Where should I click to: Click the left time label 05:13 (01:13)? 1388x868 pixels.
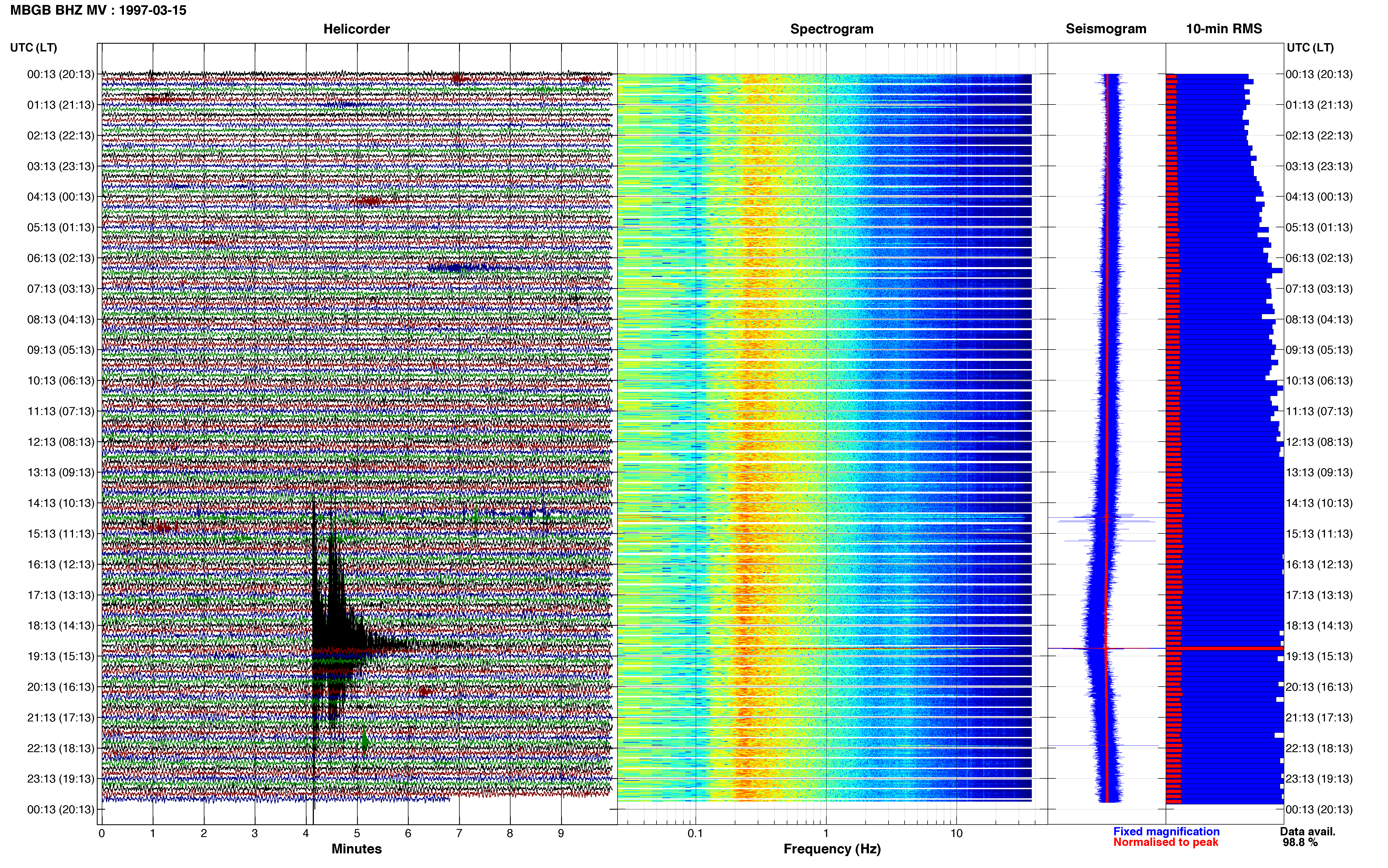[x=61, y=227]
